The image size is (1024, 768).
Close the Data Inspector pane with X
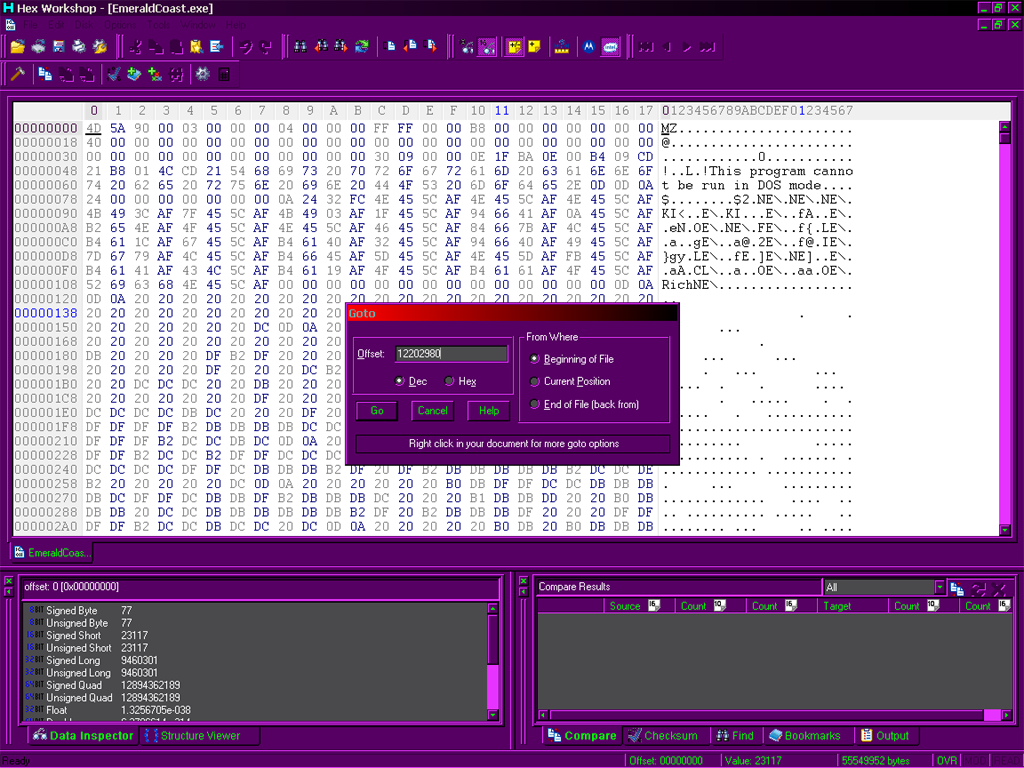point(8,581)
